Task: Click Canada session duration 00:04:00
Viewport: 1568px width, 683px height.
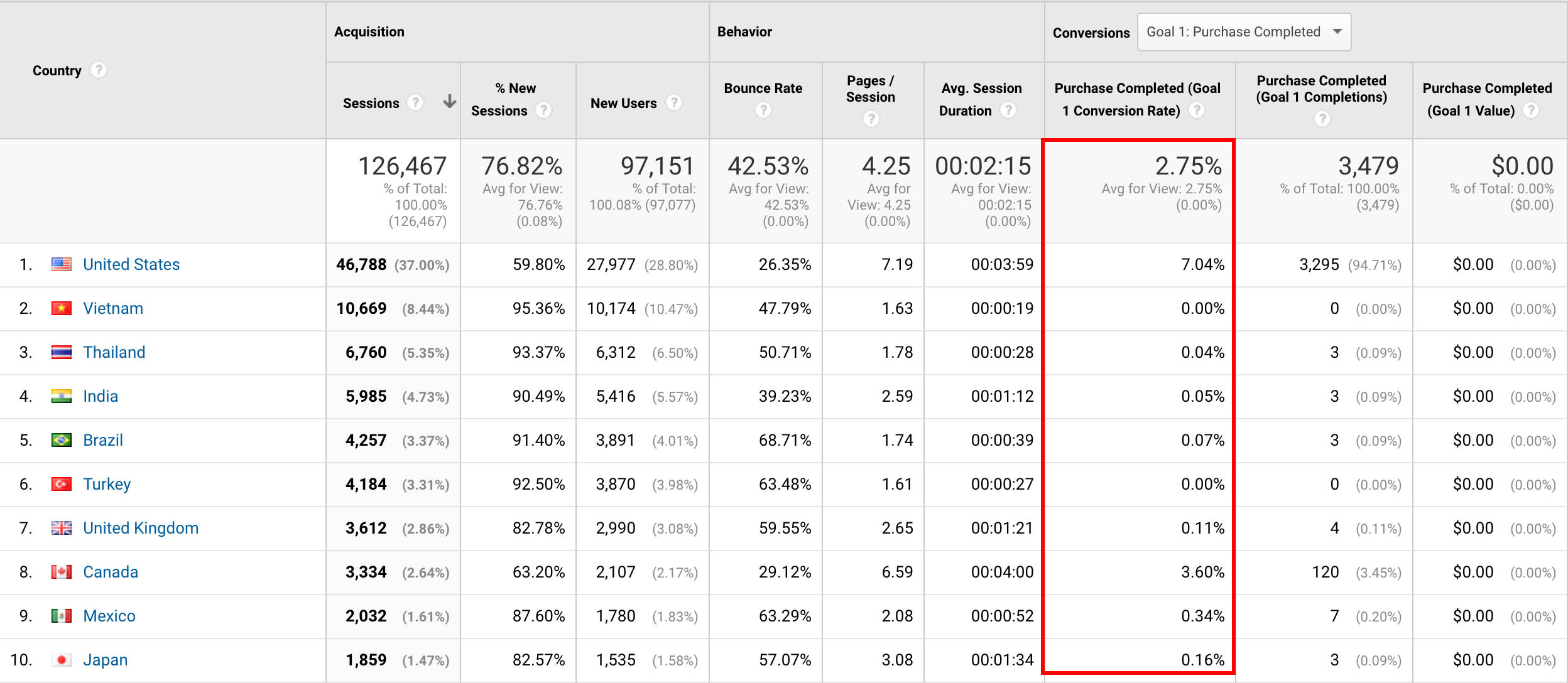Action: click(x=1002, y=572)
